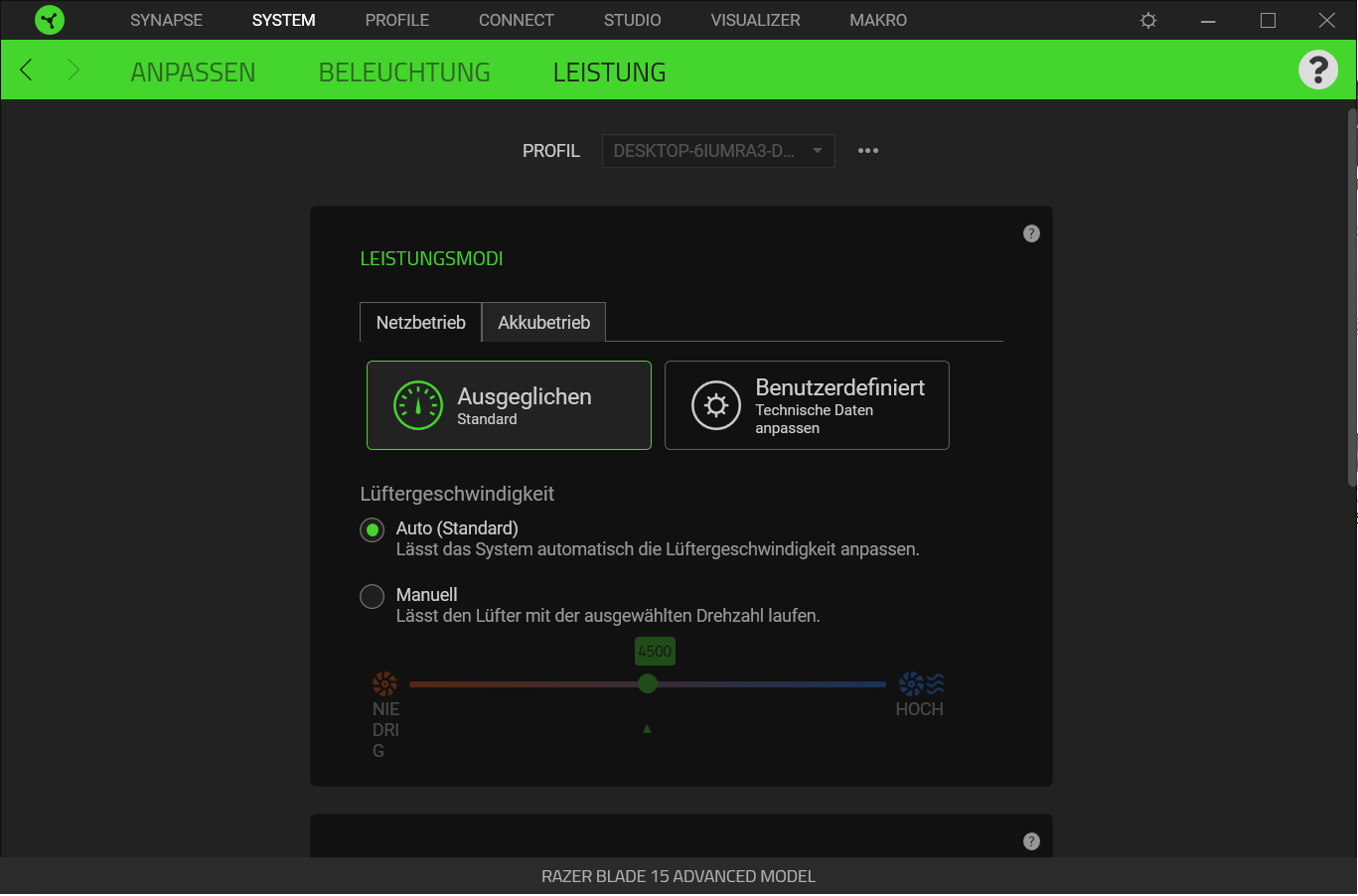Go back with the left arrow
1358x896 pixels.
[27, 70]
